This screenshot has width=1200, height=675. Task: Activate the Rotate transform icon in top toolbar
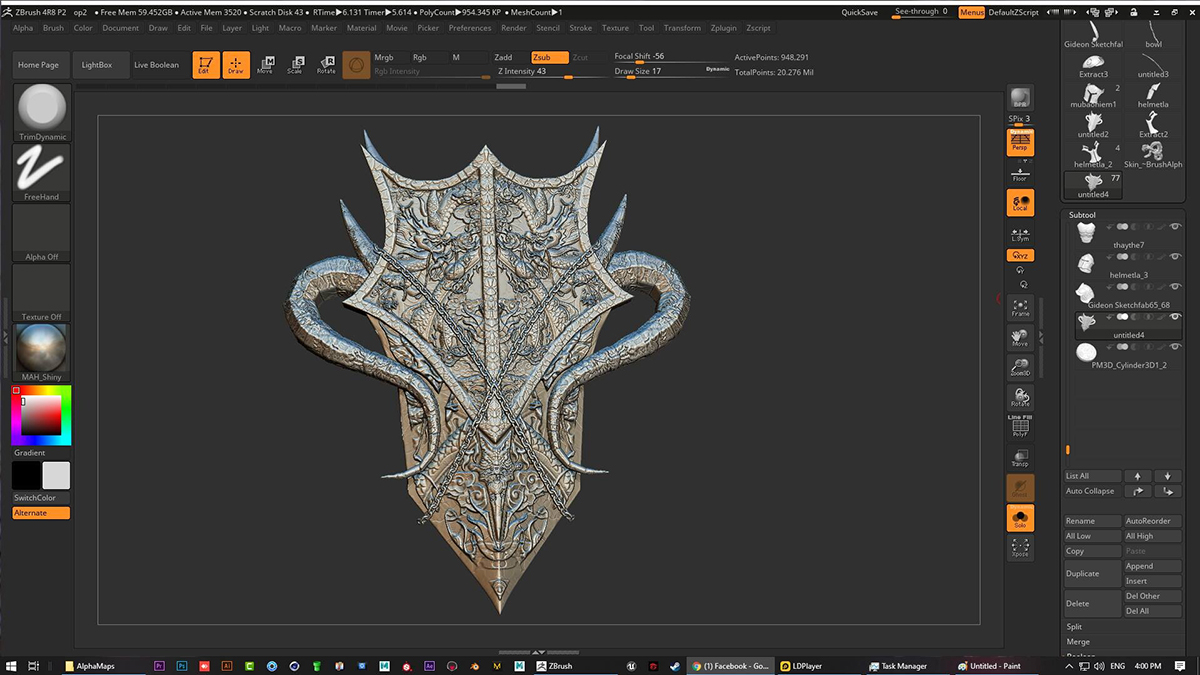click(x=326, y=65)
